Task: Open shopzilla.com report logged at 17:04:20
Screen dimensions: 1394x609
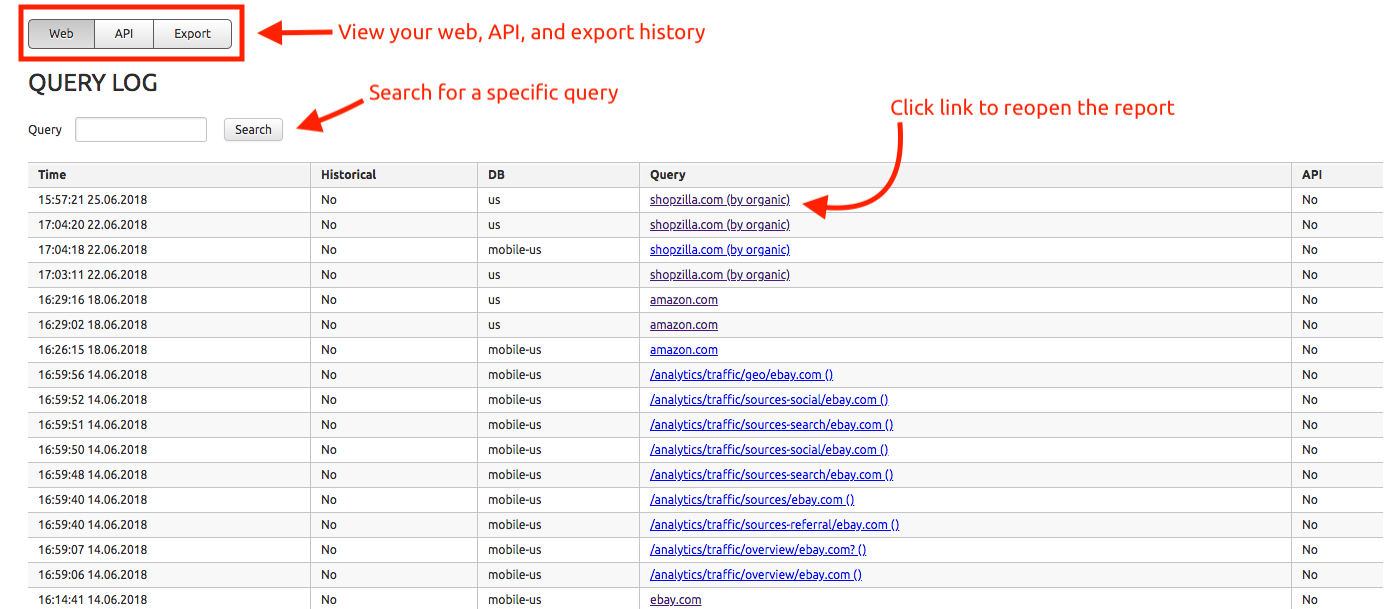Action: pyautogui.click(x=720, y=225)
